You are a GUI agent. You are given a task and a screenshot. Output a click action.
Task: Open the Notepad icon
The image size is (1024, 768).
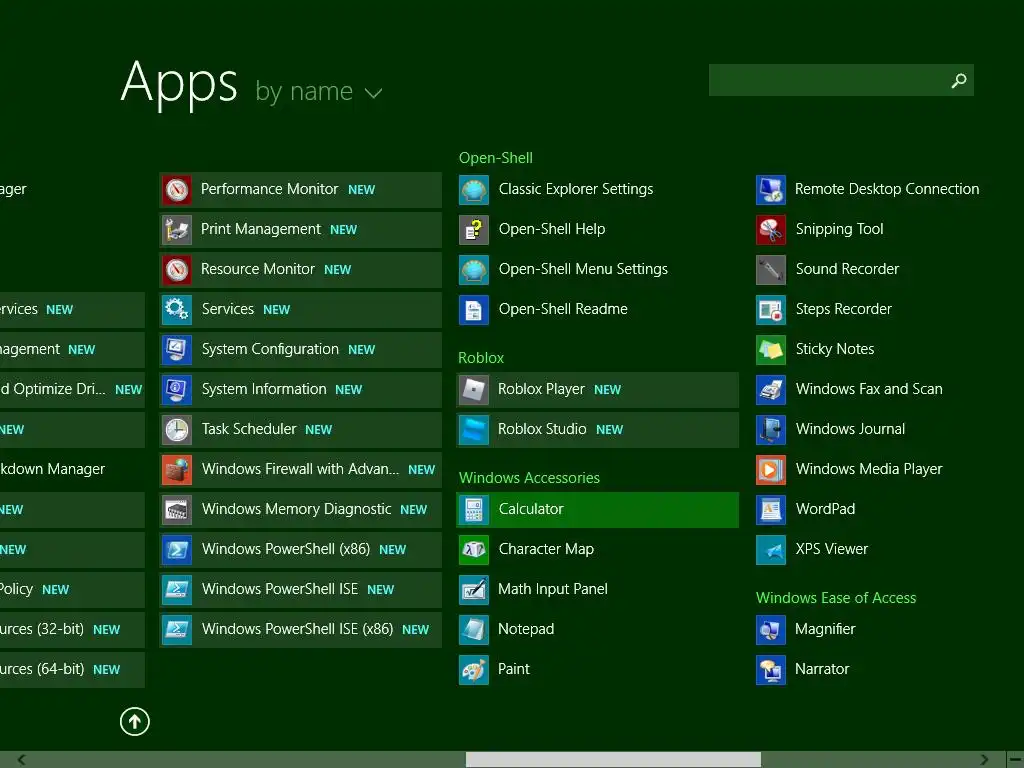click(x=473, y=630)
